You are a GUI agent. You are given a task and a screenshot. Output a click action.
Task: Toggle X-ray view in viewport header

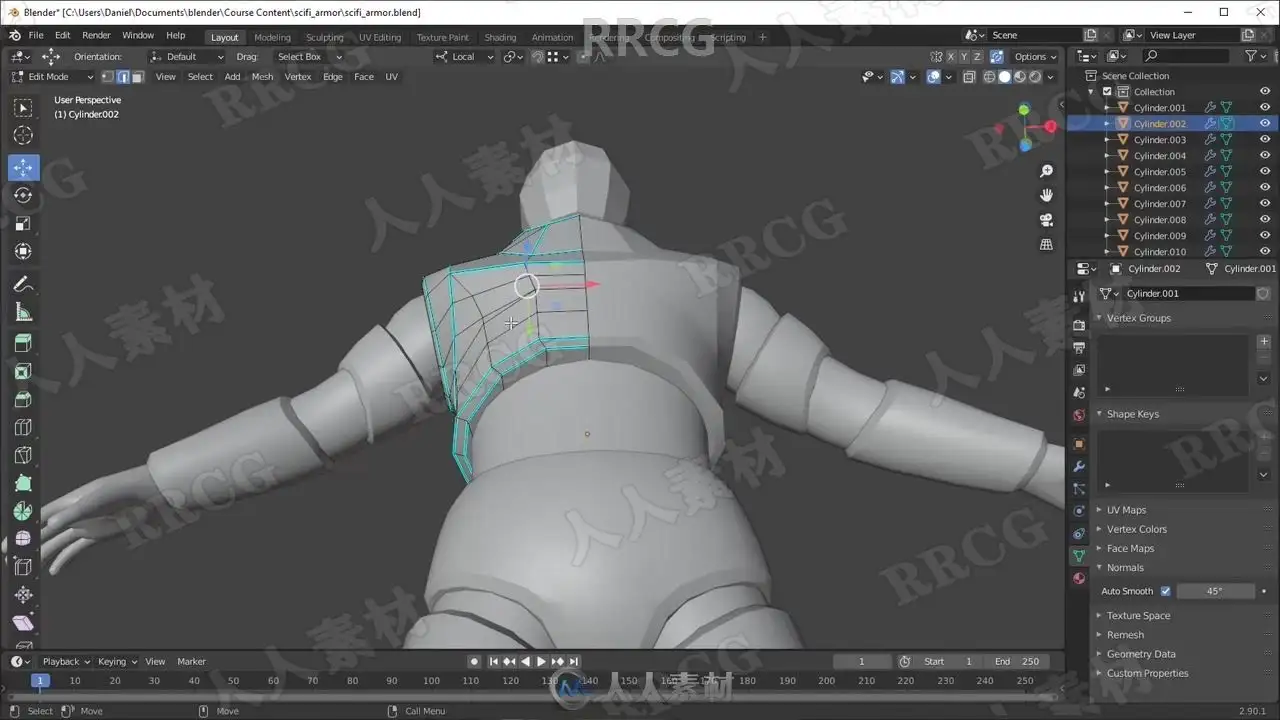click(969, 77)
